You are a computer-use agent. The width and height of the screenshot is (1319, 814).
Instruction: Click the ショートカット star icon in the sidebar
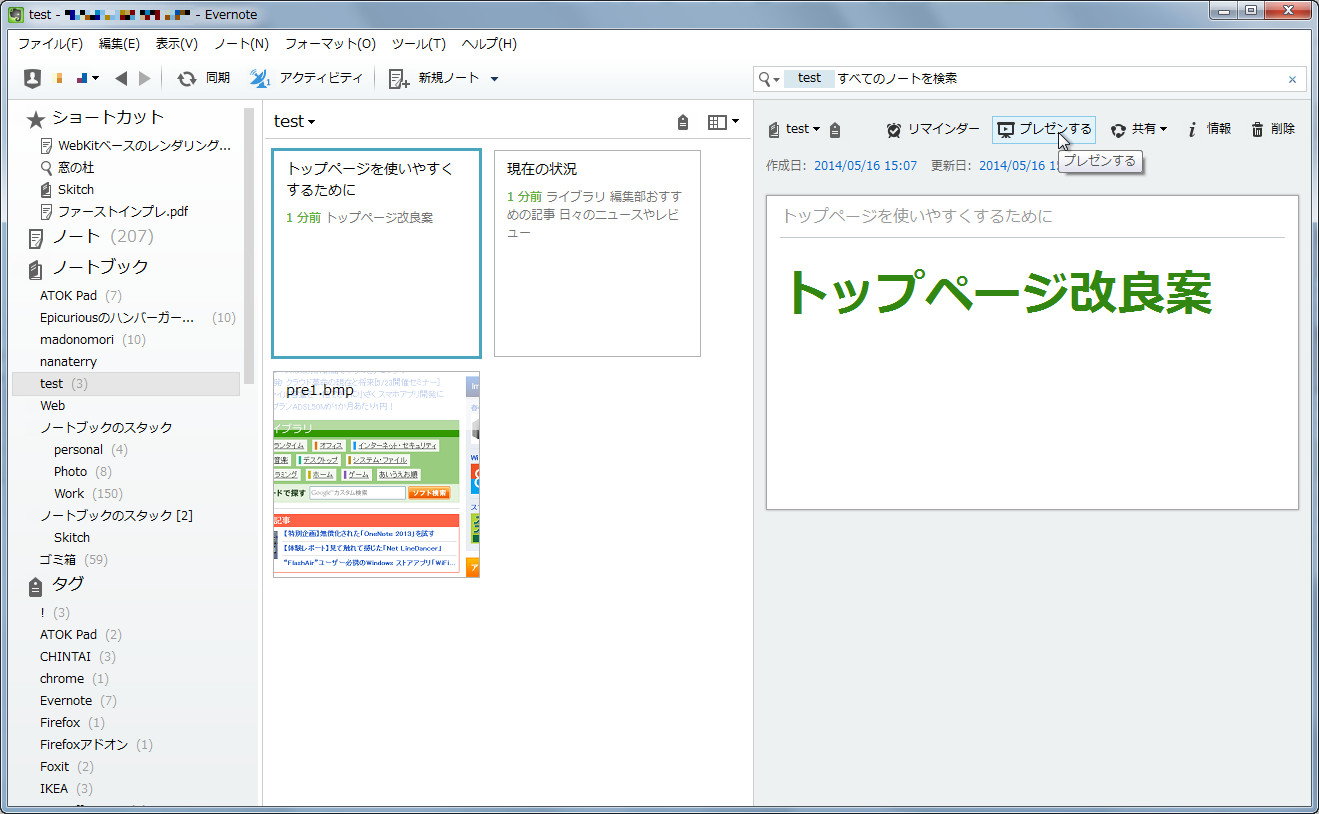pos(33,117)
